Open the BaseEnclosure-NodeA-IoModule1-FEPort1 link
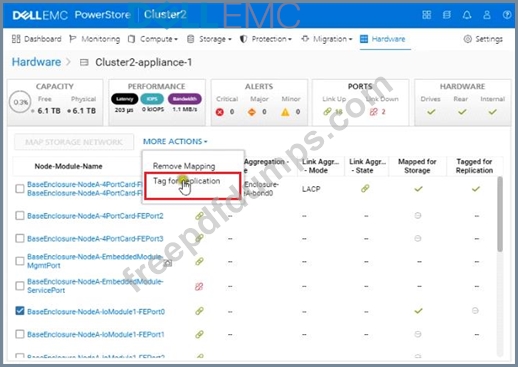The height and width of the screenshot is (367, 518). (x=96, y=334)
